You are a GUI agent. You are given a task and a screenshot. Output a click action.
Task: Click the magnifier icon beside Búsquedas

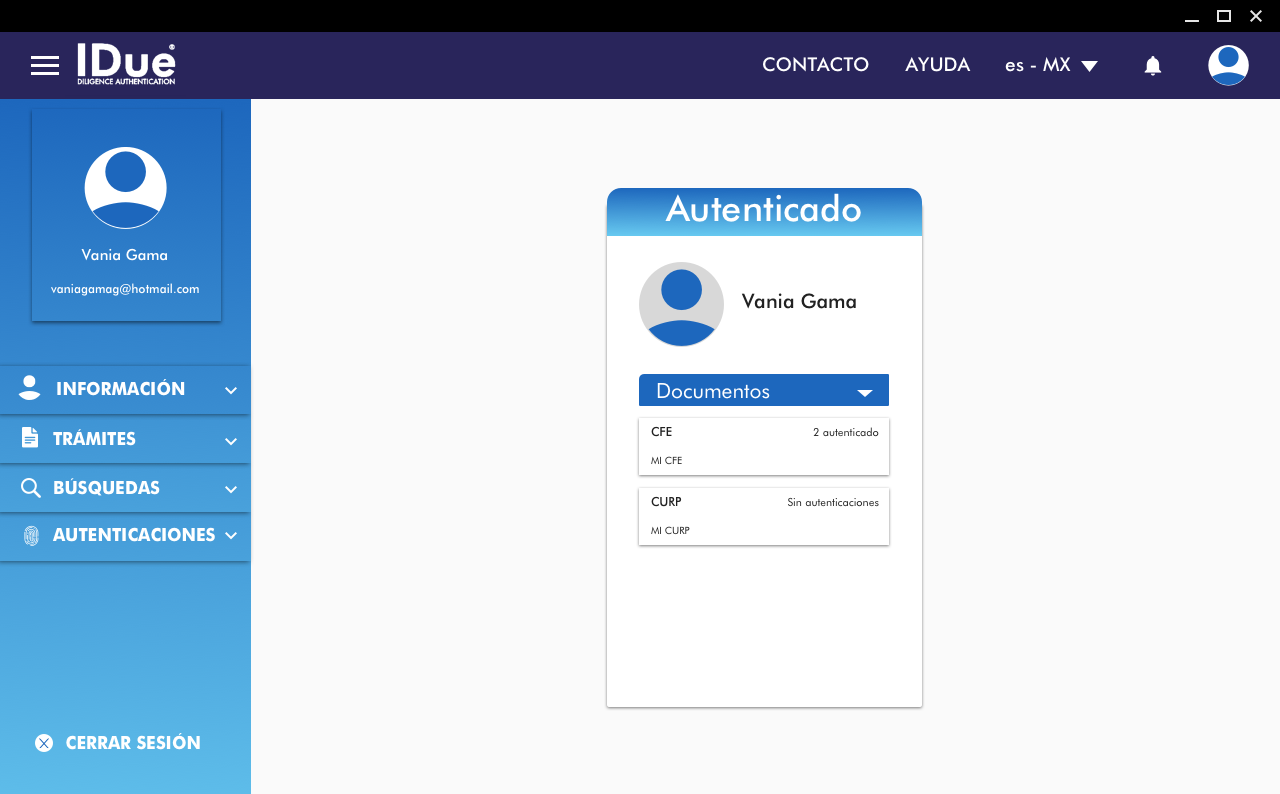(x=30, y=488)
